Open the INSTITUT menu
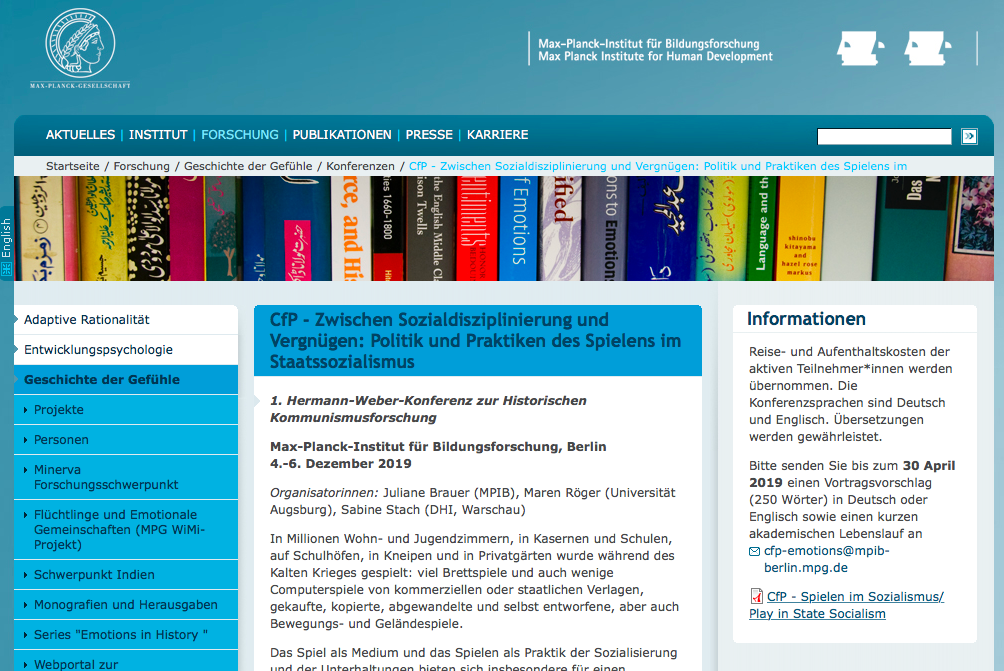Screen dimensions: 1004x671 (x=158, y=135)
